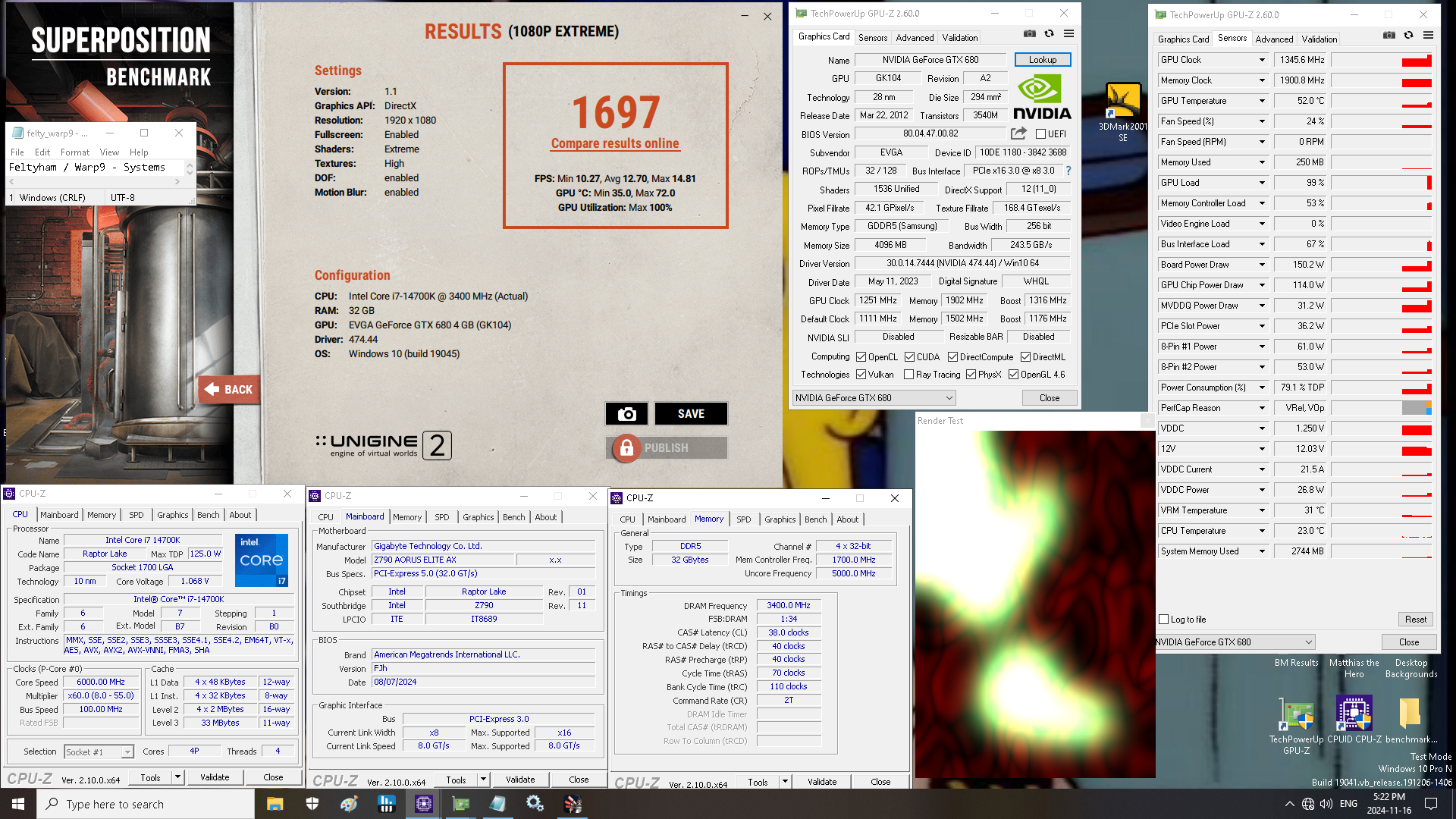This screenshot has height=819, width=1456.
Task: Open the CPUID CPU-Z desktop icon
Action: 1354,720
